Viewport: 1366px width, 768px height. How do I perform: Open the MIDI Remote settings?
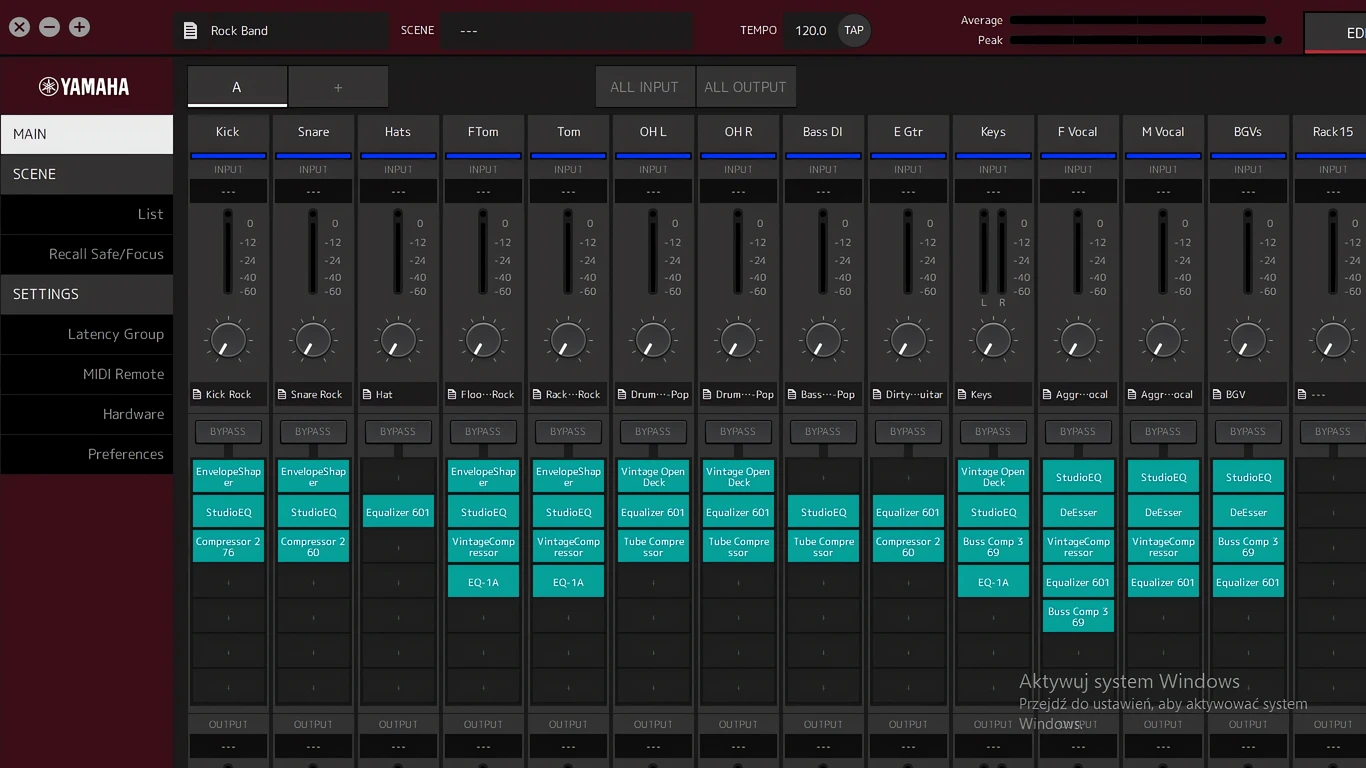pos(87,374)
